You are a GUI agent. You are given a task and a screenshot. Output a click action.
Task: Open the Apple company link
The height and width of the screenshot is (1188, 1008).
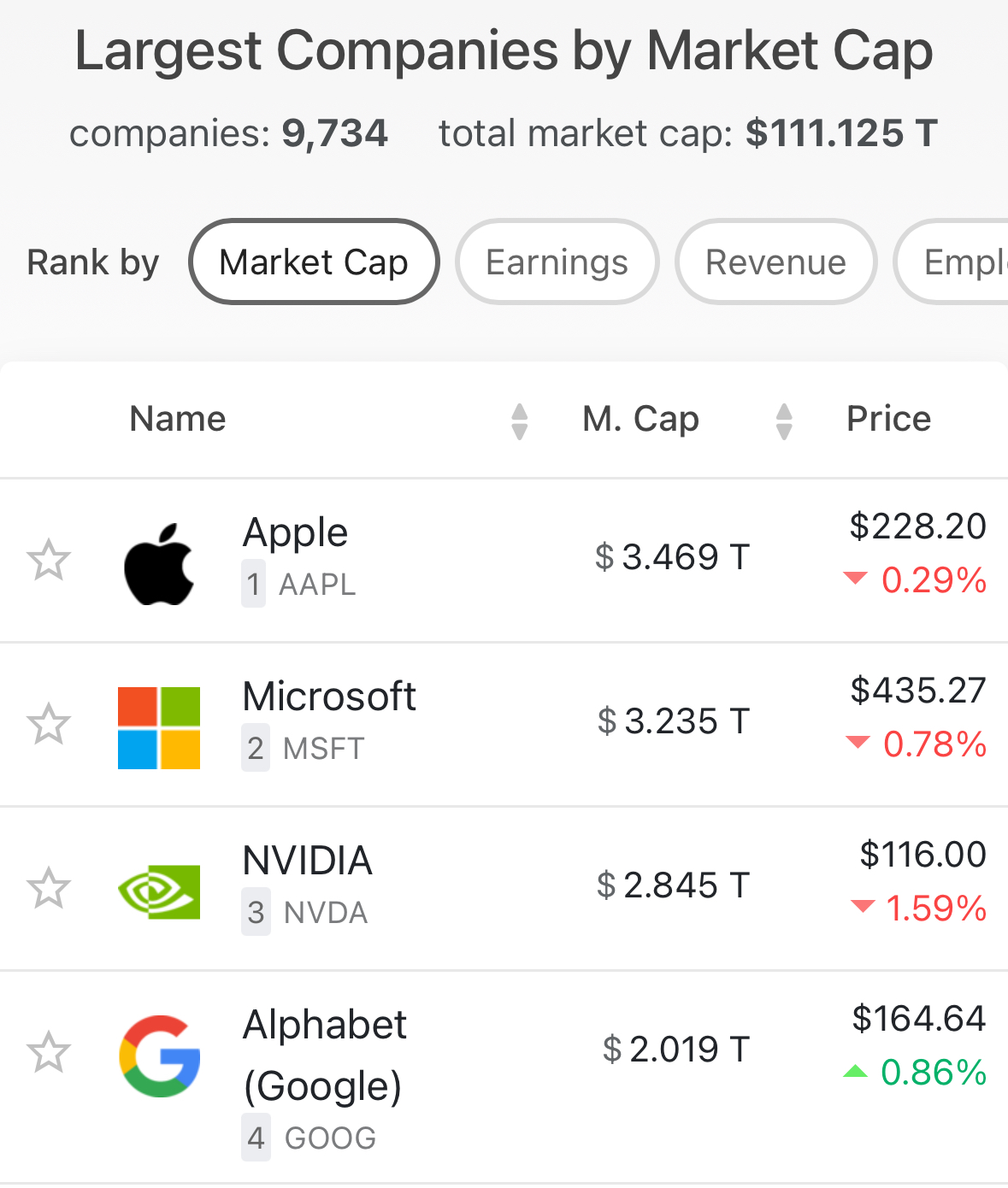[x=295, y=532]
